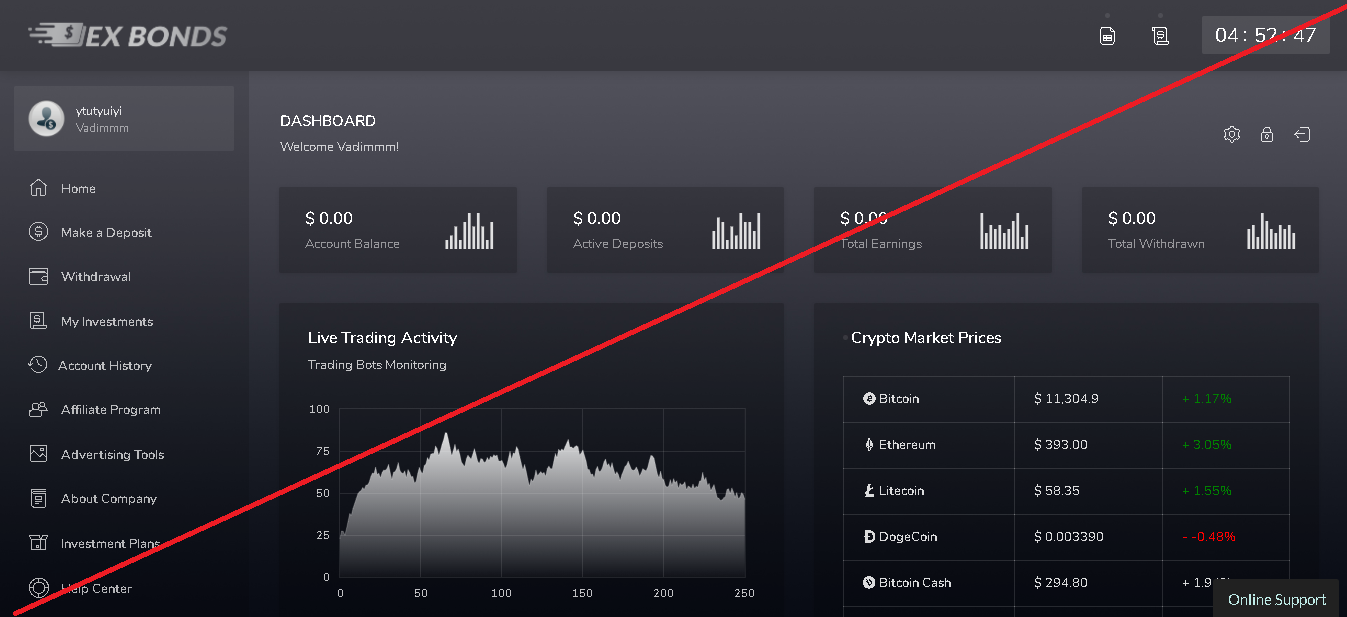
Task: Click Bitcoin price $ 11,304.9
Action: pyautogui.click(x=1067, y=399)
